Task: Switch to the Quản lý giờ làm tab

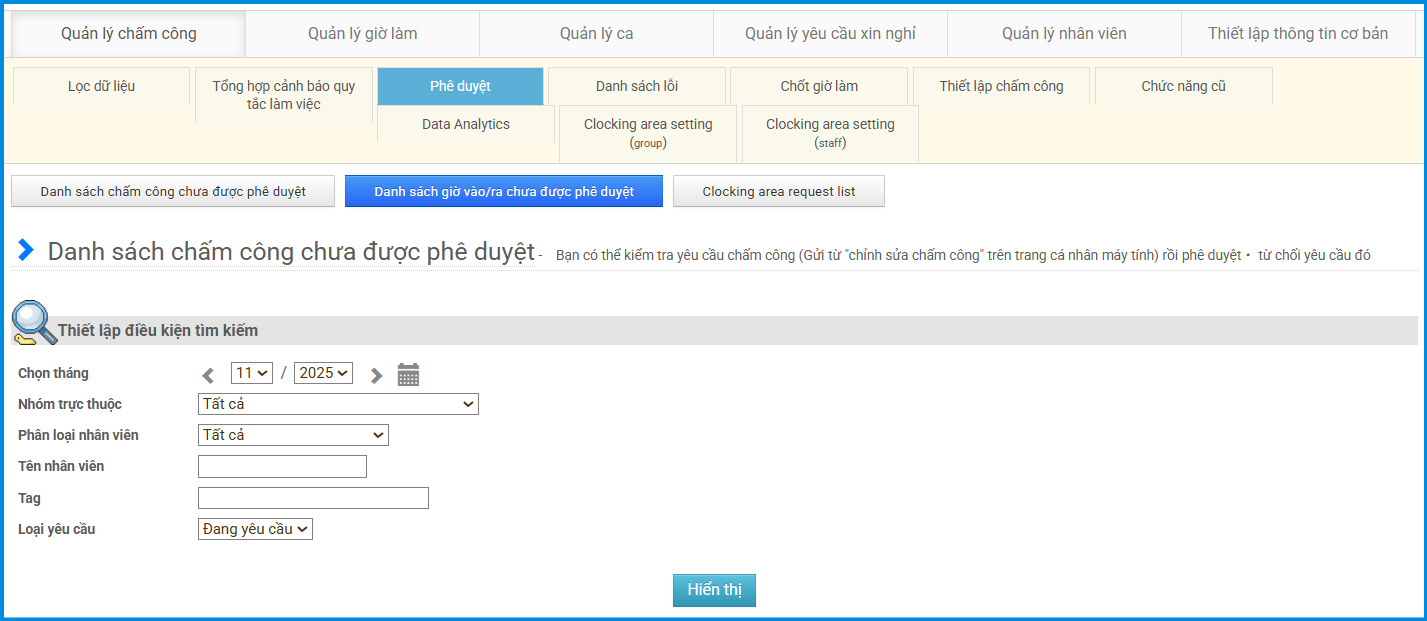Action: tap(362, 34)
